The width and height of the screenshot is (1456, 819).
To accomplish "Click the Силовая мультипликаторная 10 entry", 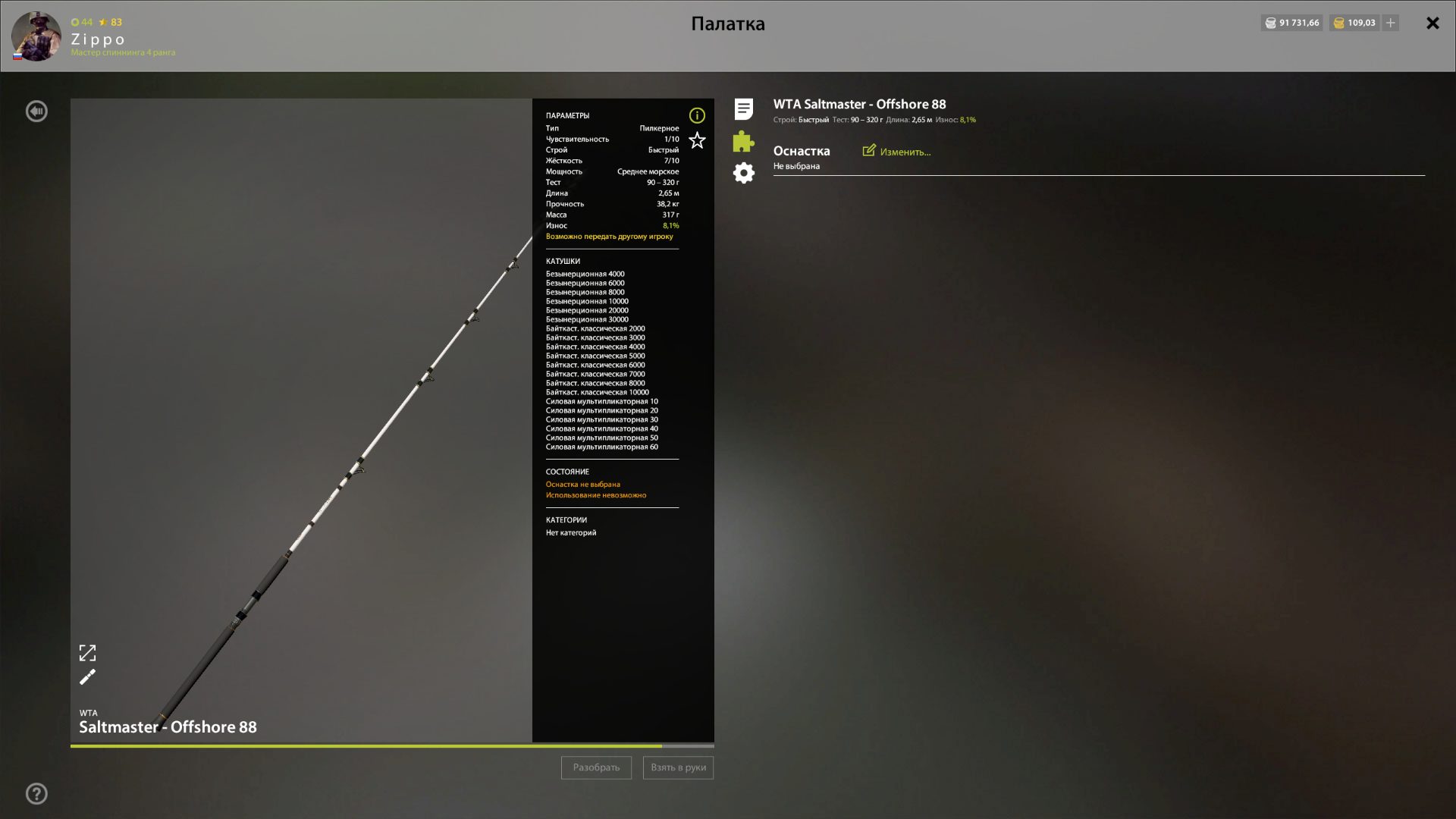I will click(x=601, y=401).
